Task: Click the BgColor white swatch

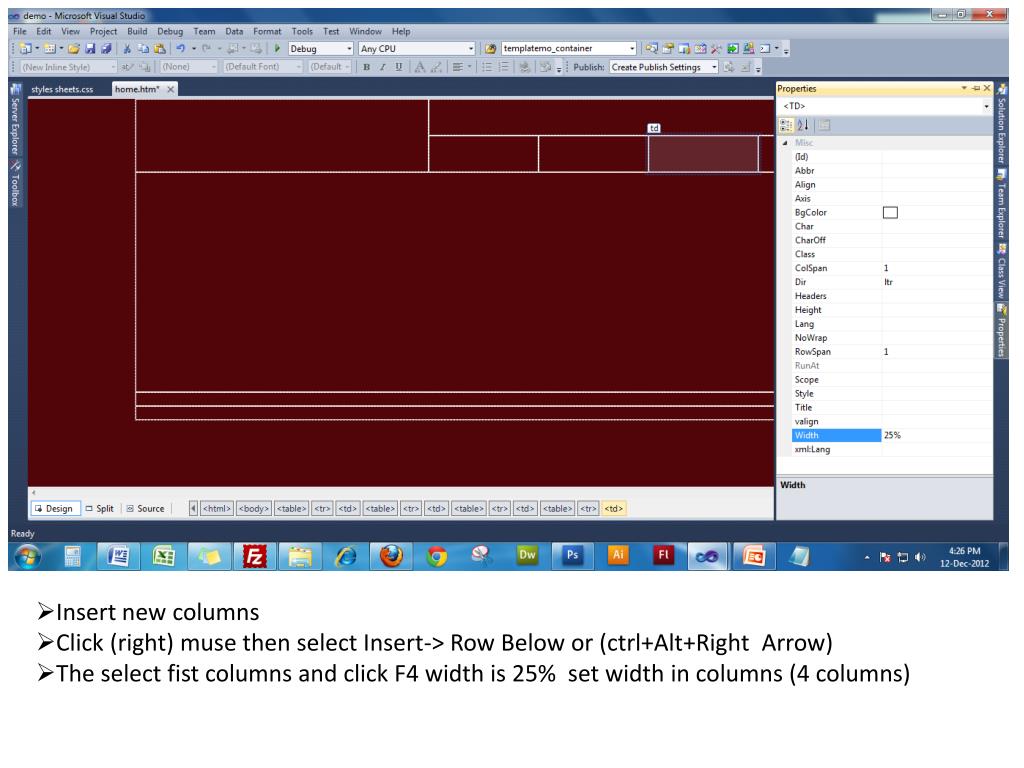Action: pos(890,212)
